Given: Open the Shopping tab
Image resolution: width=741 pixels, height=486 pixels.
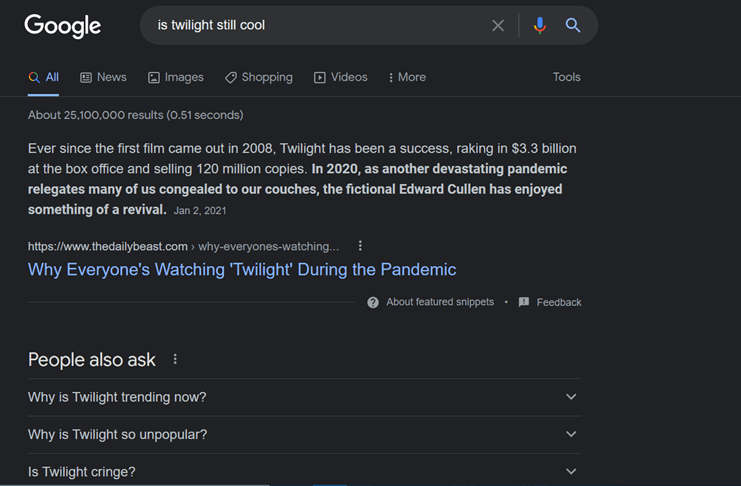Looking at the screenshot, I should 258,77.
